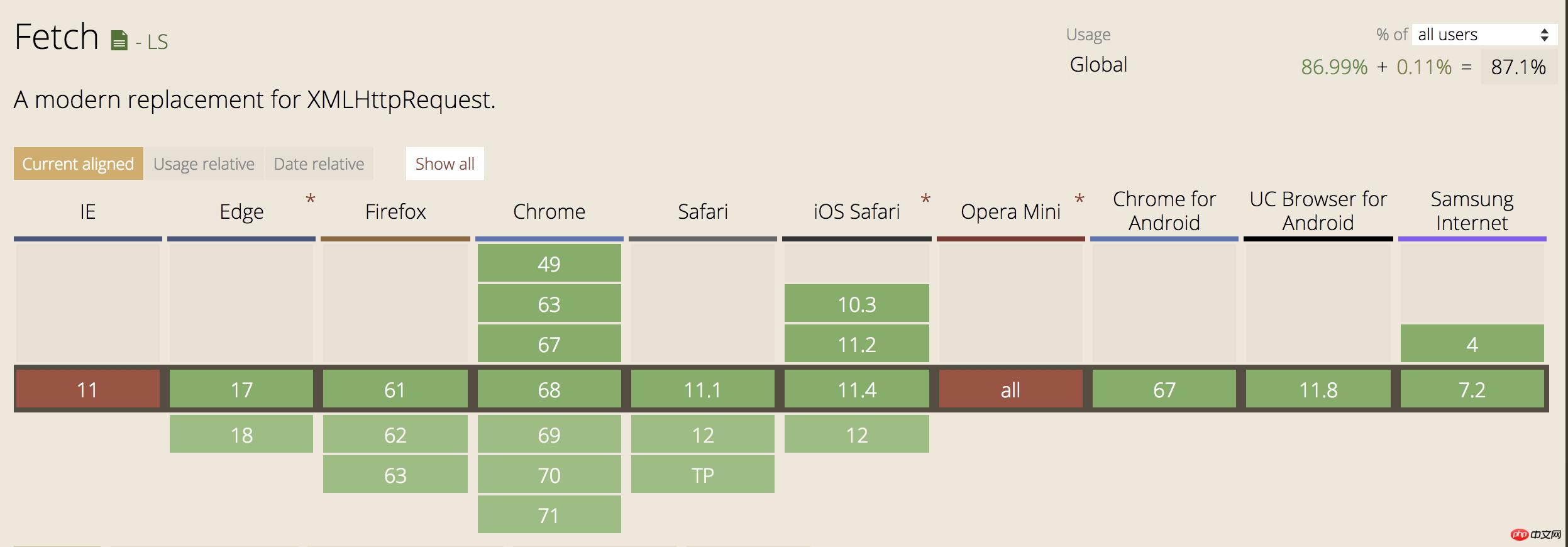1568x547 pixels.
Task: Select the Chrome 68 current version cell
Action: 549,390
